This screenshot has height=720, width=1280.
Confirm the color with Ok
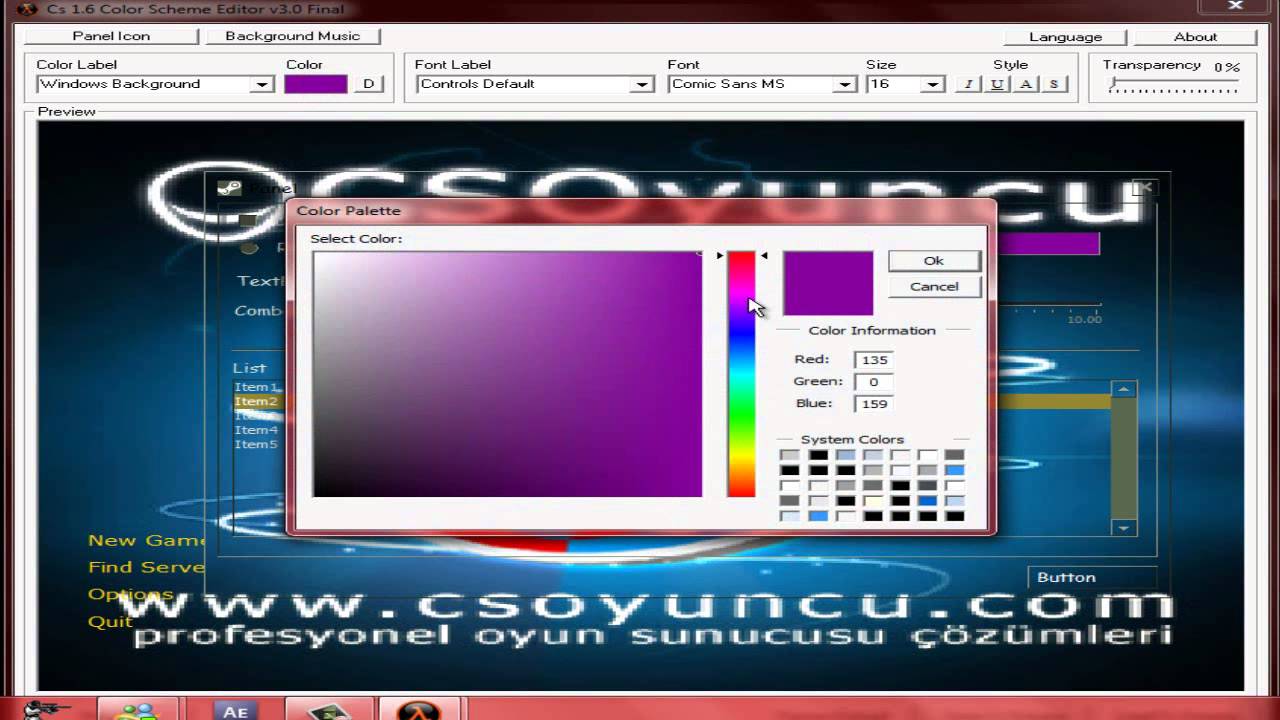click(x=934, y=260)
